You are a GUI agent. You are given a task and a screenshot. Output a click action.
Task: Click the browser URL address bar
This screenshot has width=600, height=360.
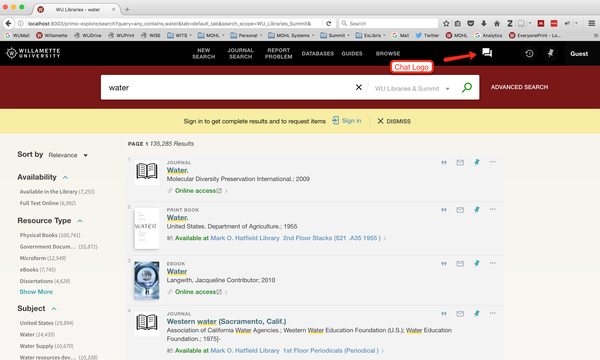click(170, 23)
